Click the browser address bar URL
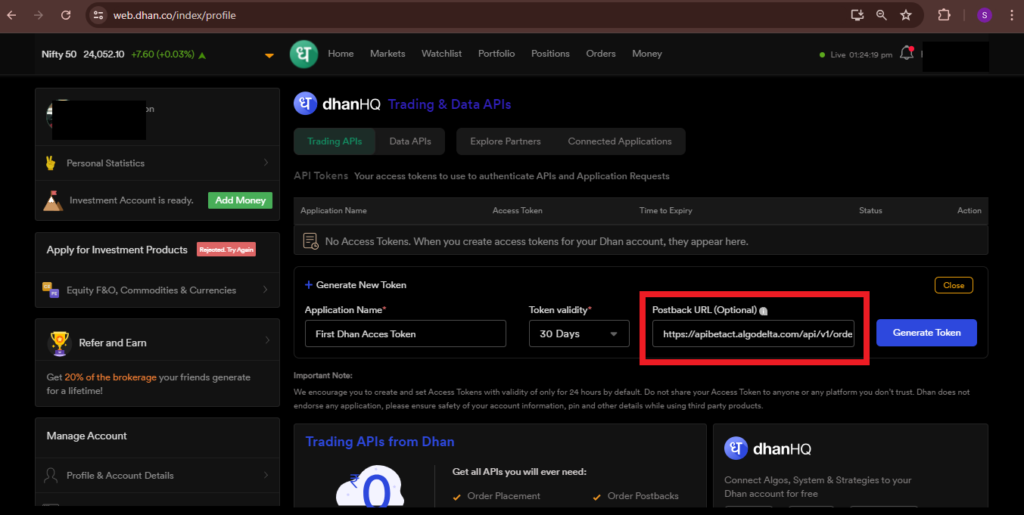The height and width of the screenshot is (515, 1024). pyautogui.click(x=174, y=15)
